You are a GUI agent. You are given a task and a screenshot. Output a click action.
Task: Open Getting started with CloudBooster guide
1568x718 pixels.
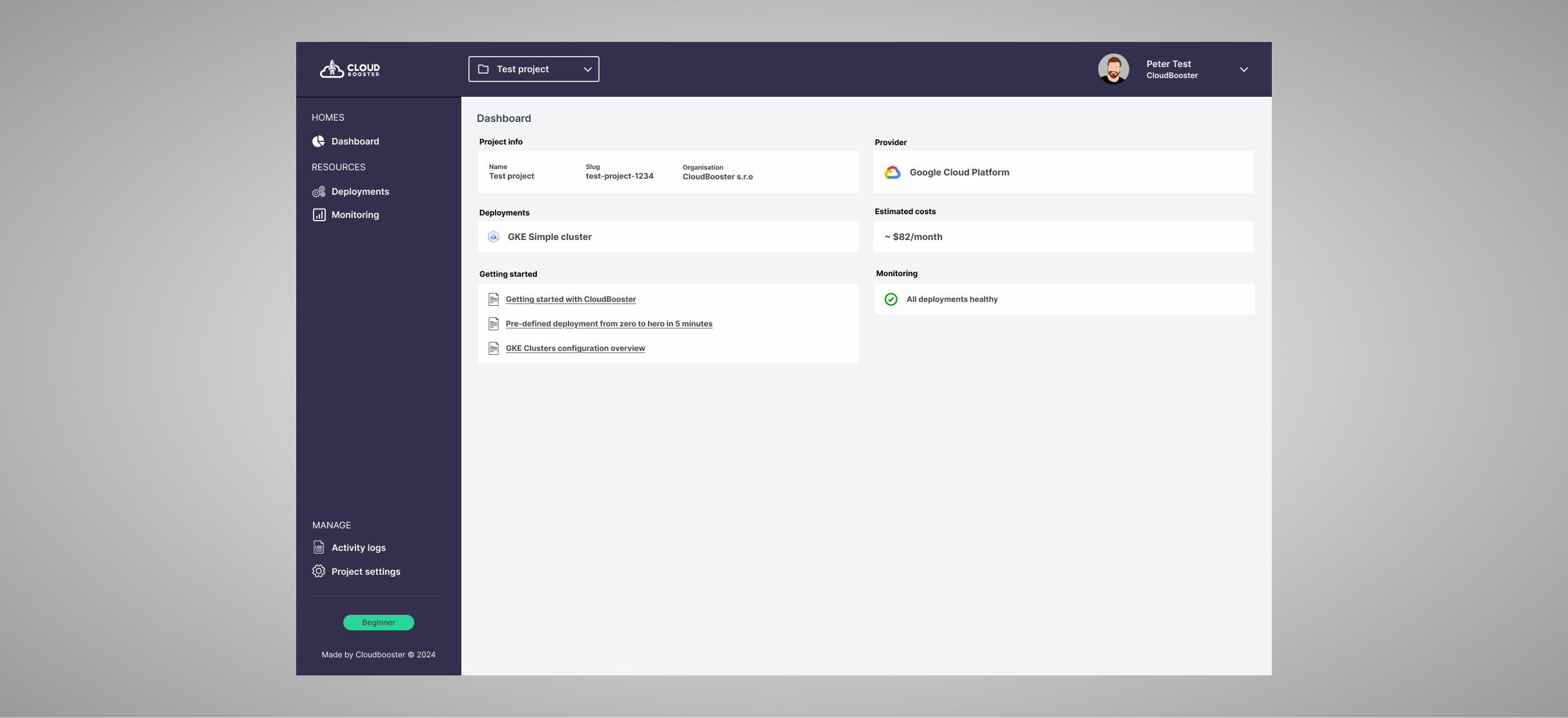point(570,299)
